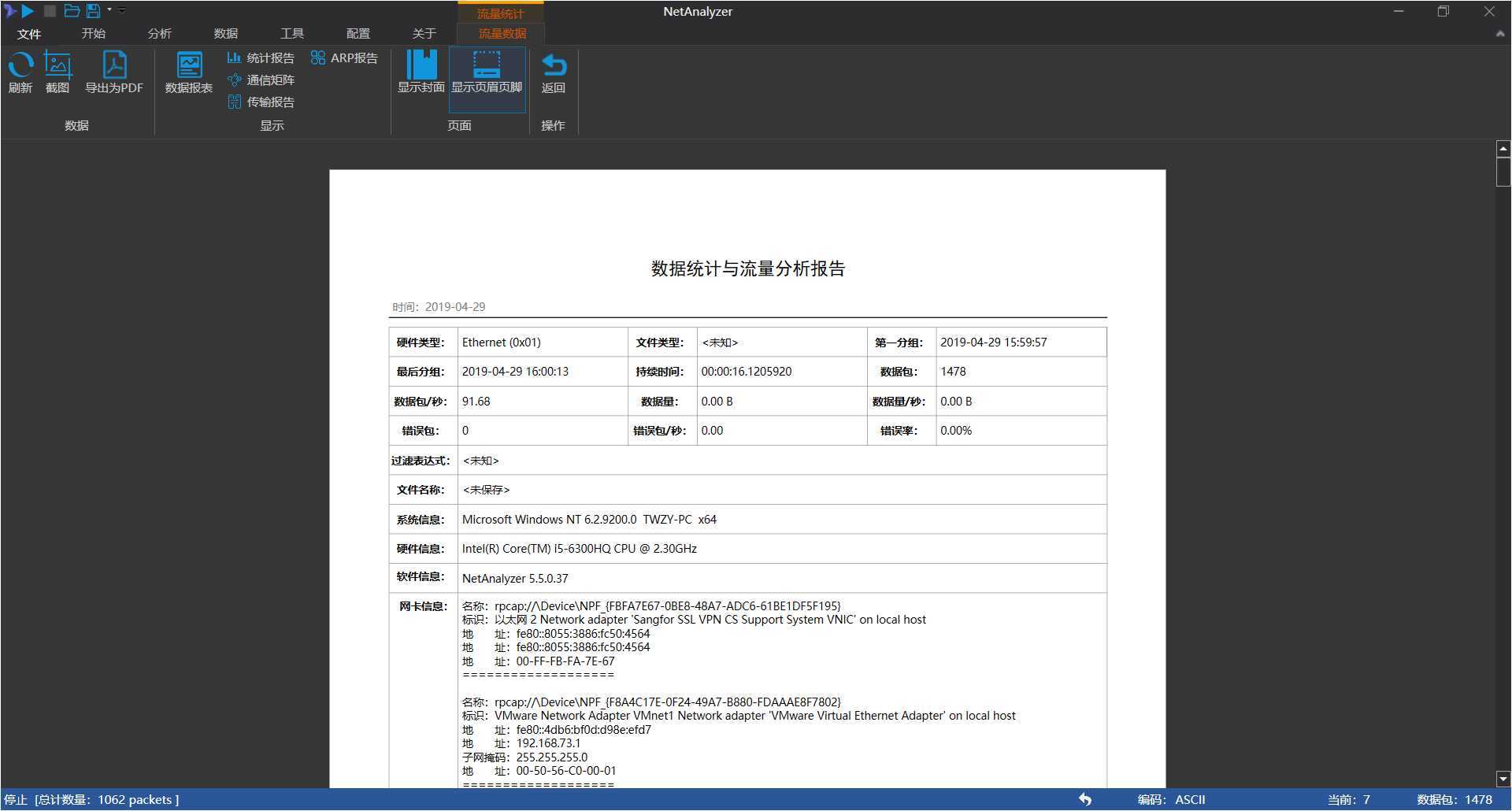Click the report title 数据统计与流量分析报告
This screenshot has width=1512, height=811.
tap(747, 268)
